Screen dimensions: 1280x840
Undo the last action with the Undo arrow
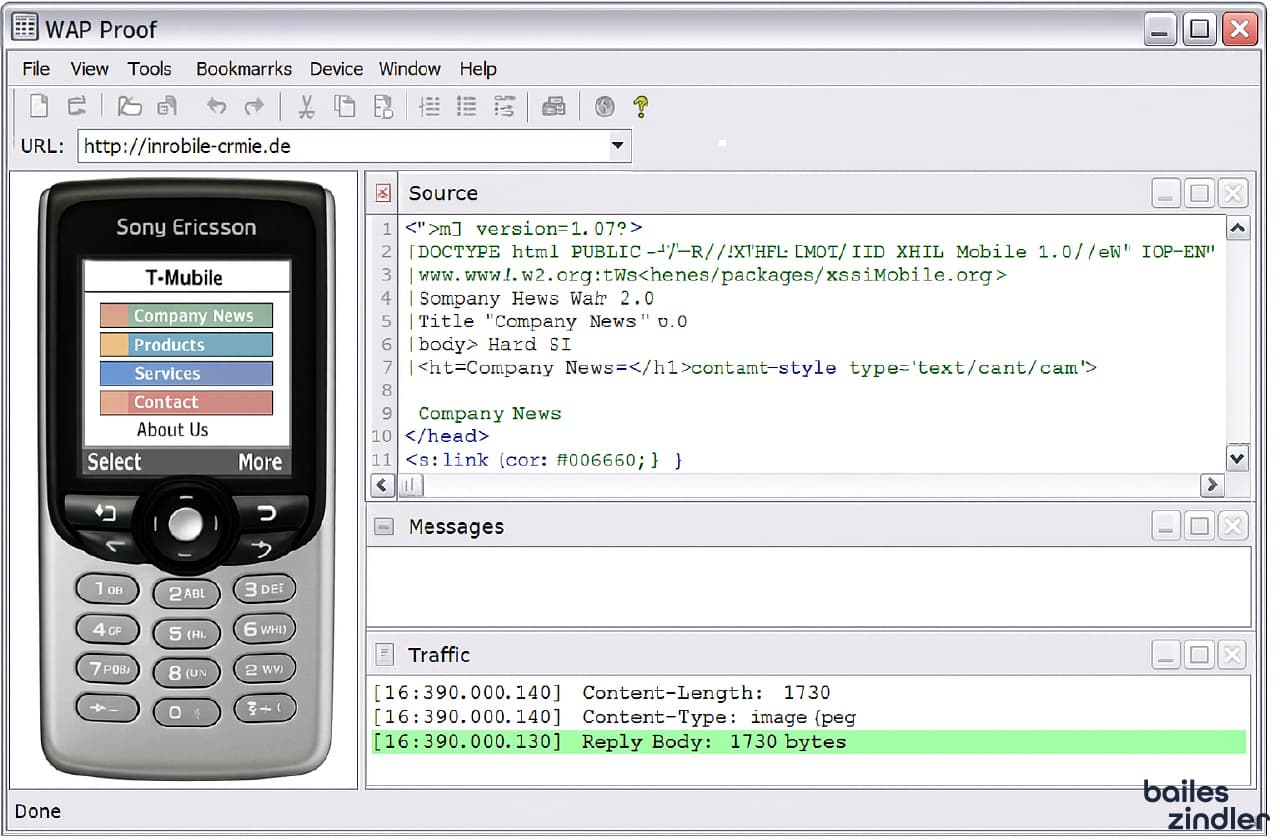[216, 106]
